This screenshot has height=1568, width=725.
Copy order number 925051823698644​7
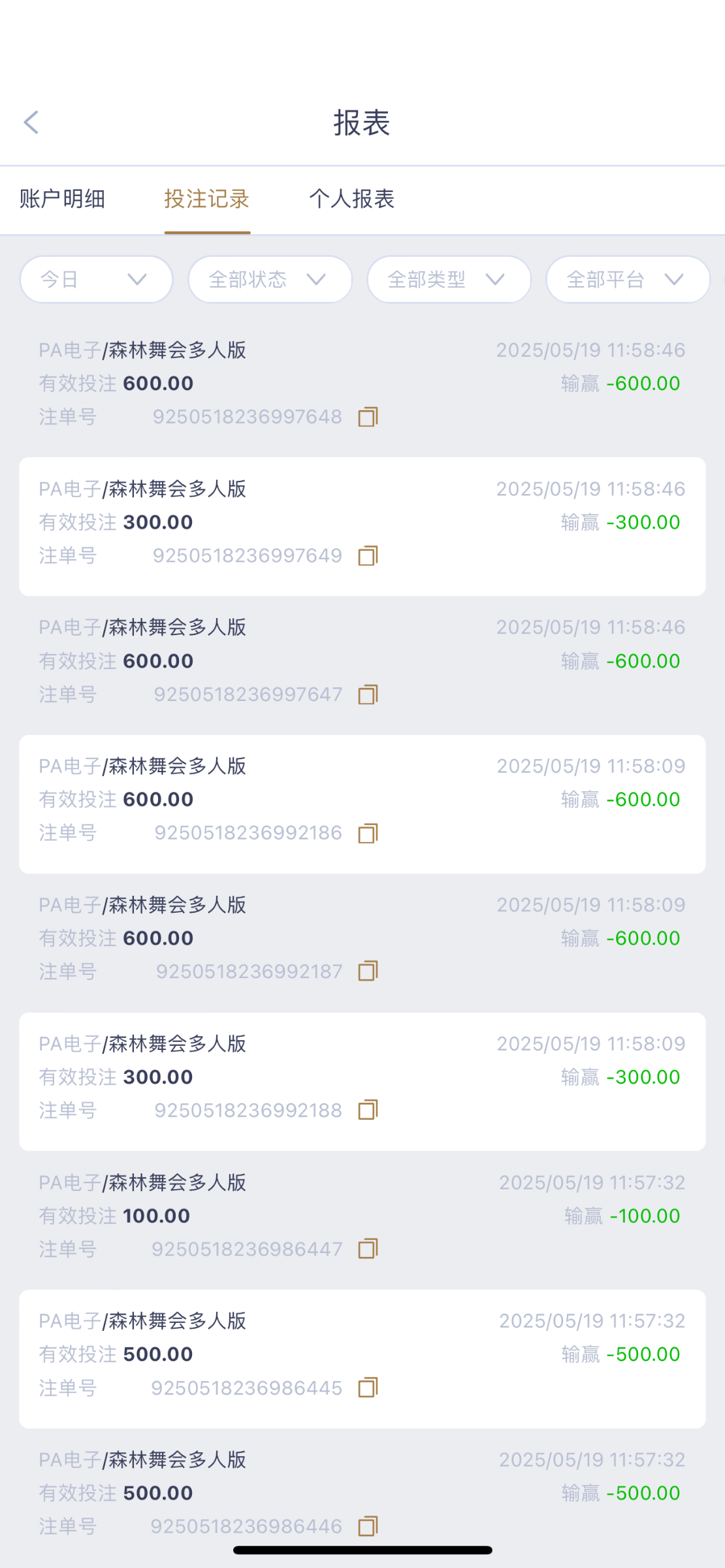[x=368, y=1249]
